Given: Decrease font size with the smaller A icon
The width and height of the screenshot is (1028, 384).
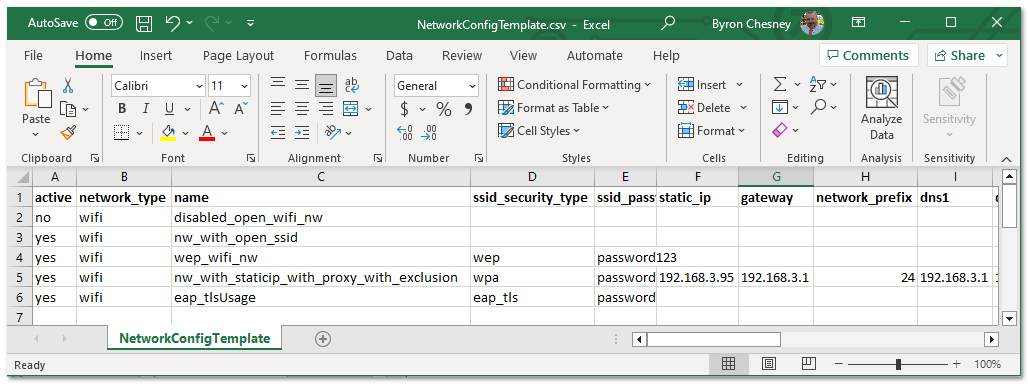Looking at the screenshot, I should [x=240, y=109].
